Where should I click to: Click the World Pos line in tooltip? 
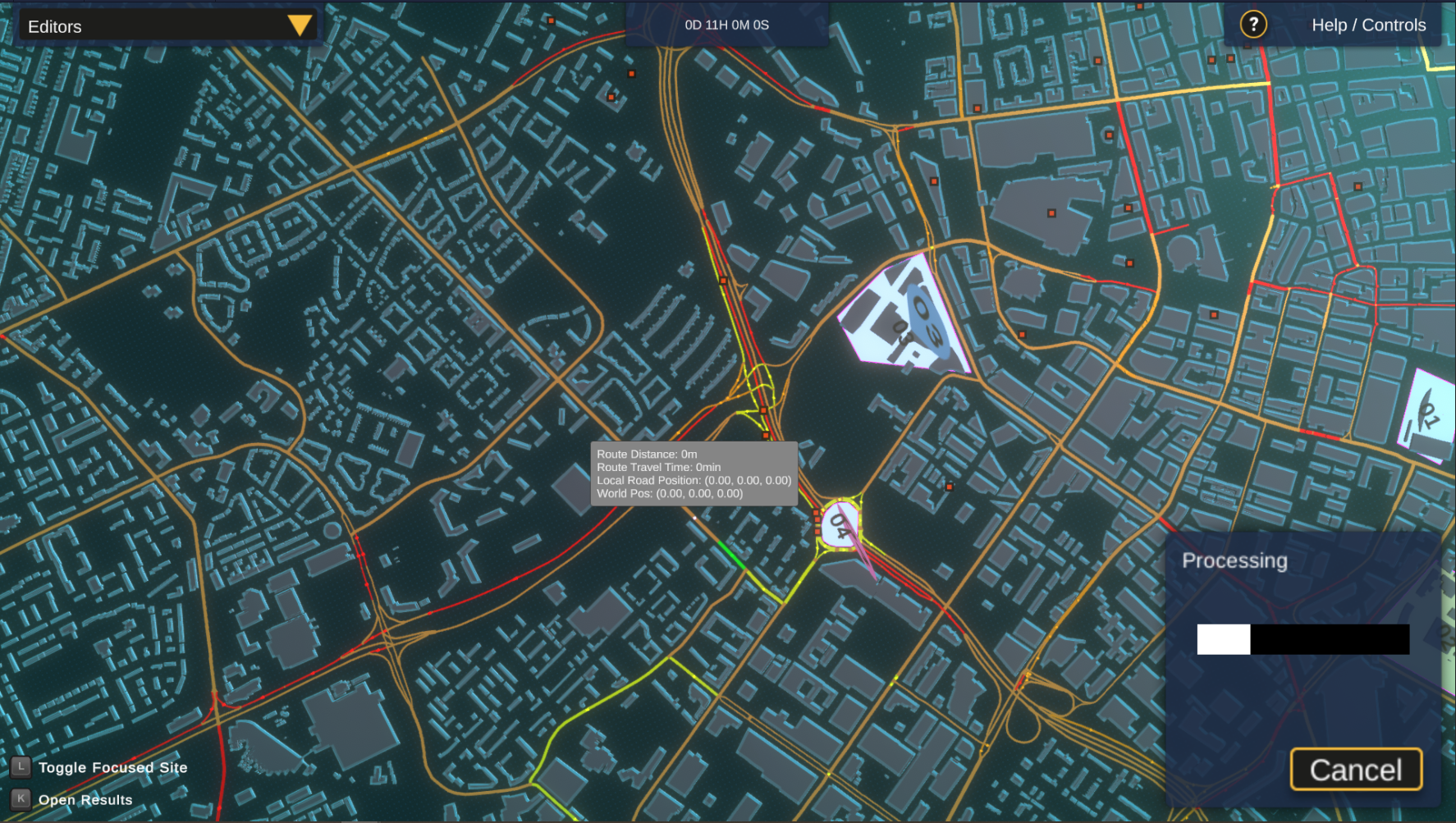pos(669,493)
